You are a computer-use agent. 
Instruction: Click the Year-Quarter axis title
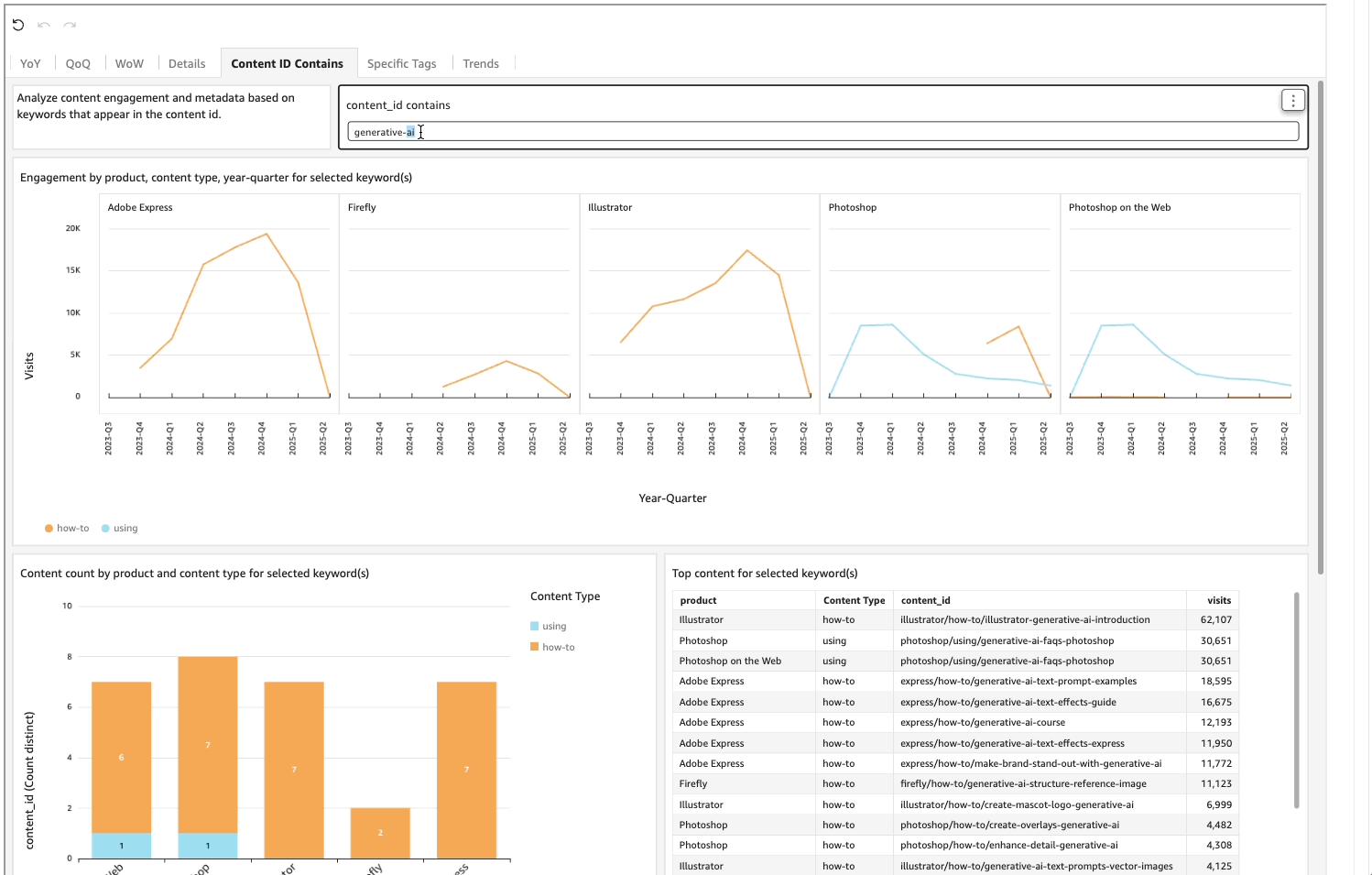(x=672, y=498)
